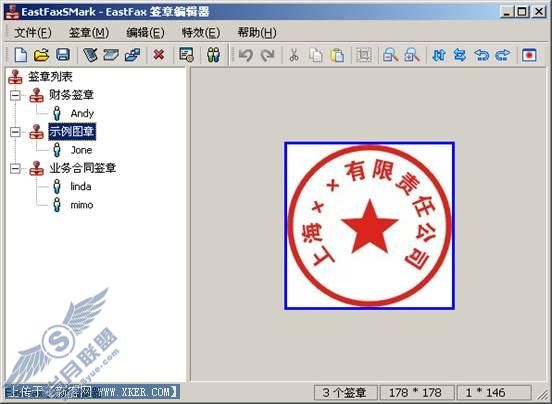Open the 帮助(H) menu

coord(257,33)
